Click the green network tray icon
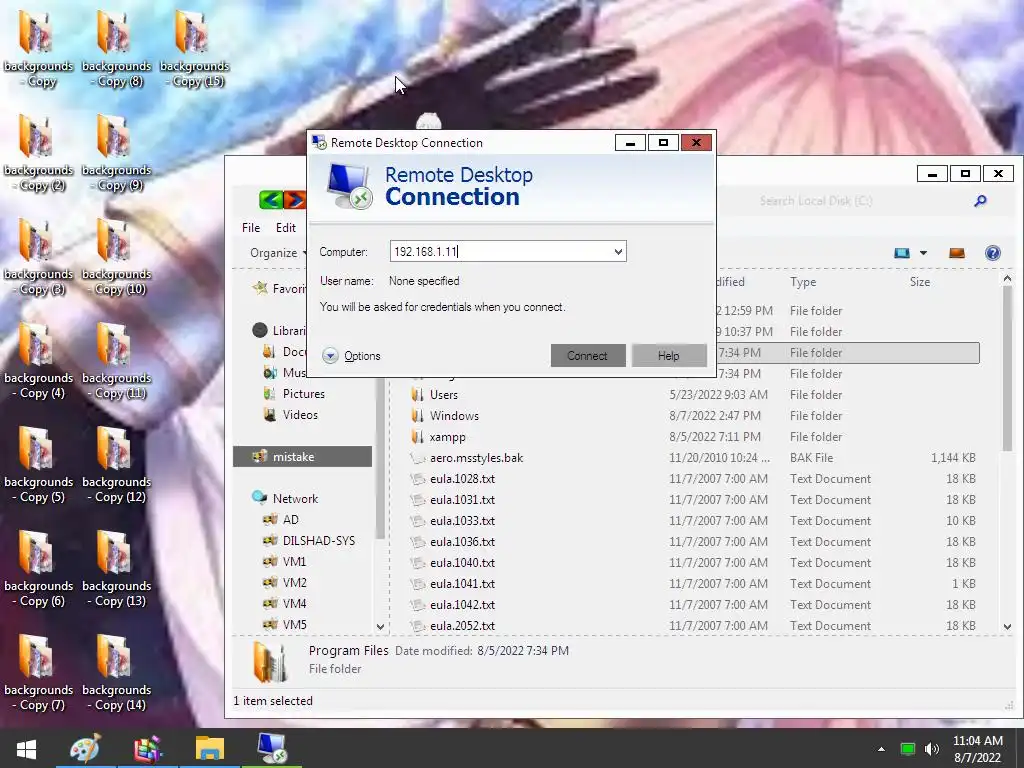 click(908, 749)
